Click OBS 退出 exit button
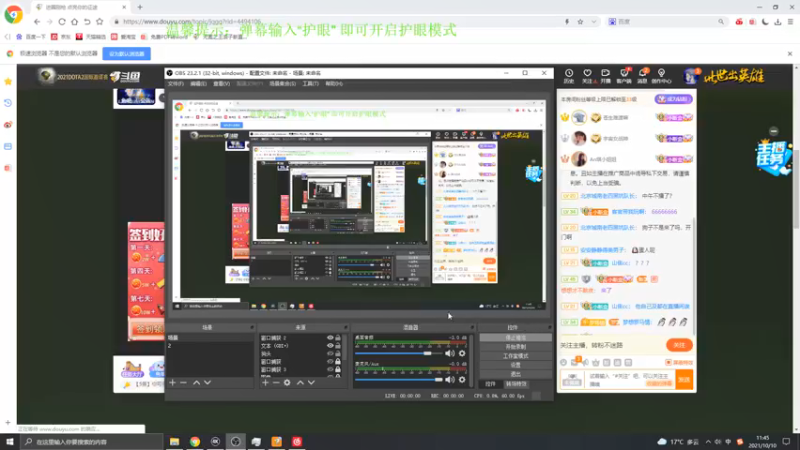Screen dimensions: 800x450 (515, 374)
